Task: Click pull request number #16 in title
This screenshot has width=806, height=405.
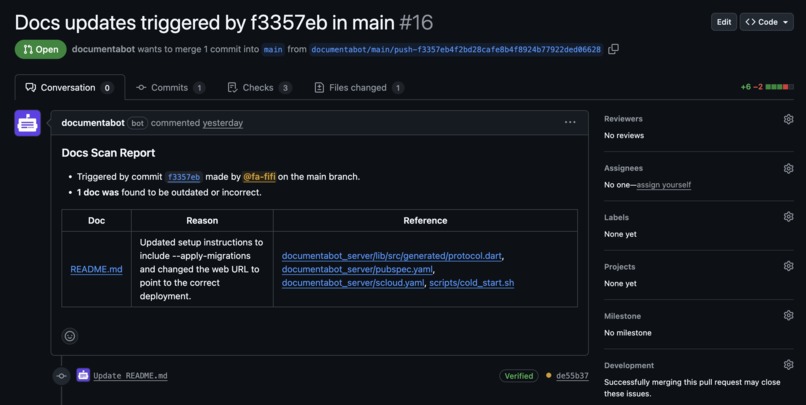Action: coord(416,23)
